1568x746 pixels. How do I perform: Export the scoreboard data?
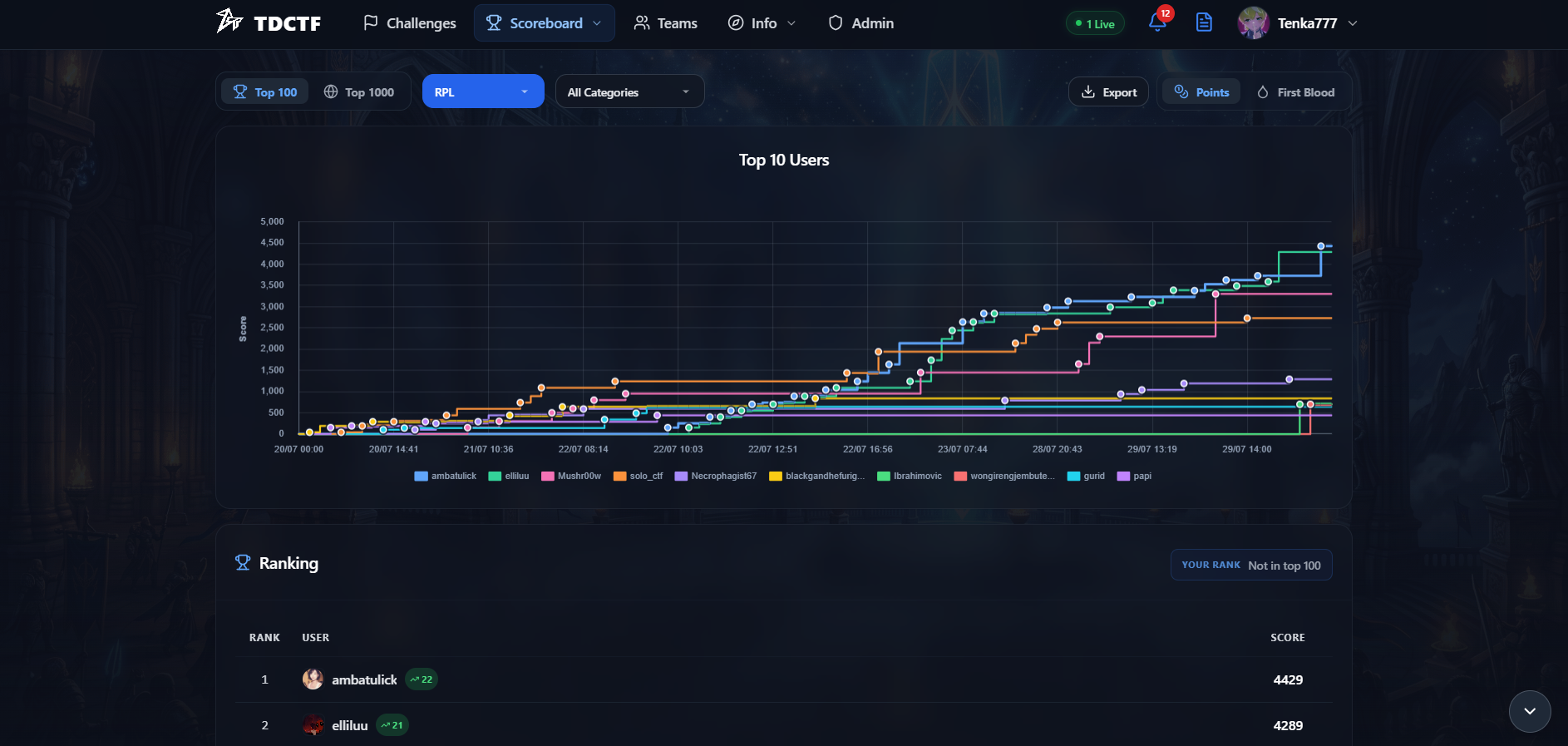pyautogui.click(x=1108, y=91)
